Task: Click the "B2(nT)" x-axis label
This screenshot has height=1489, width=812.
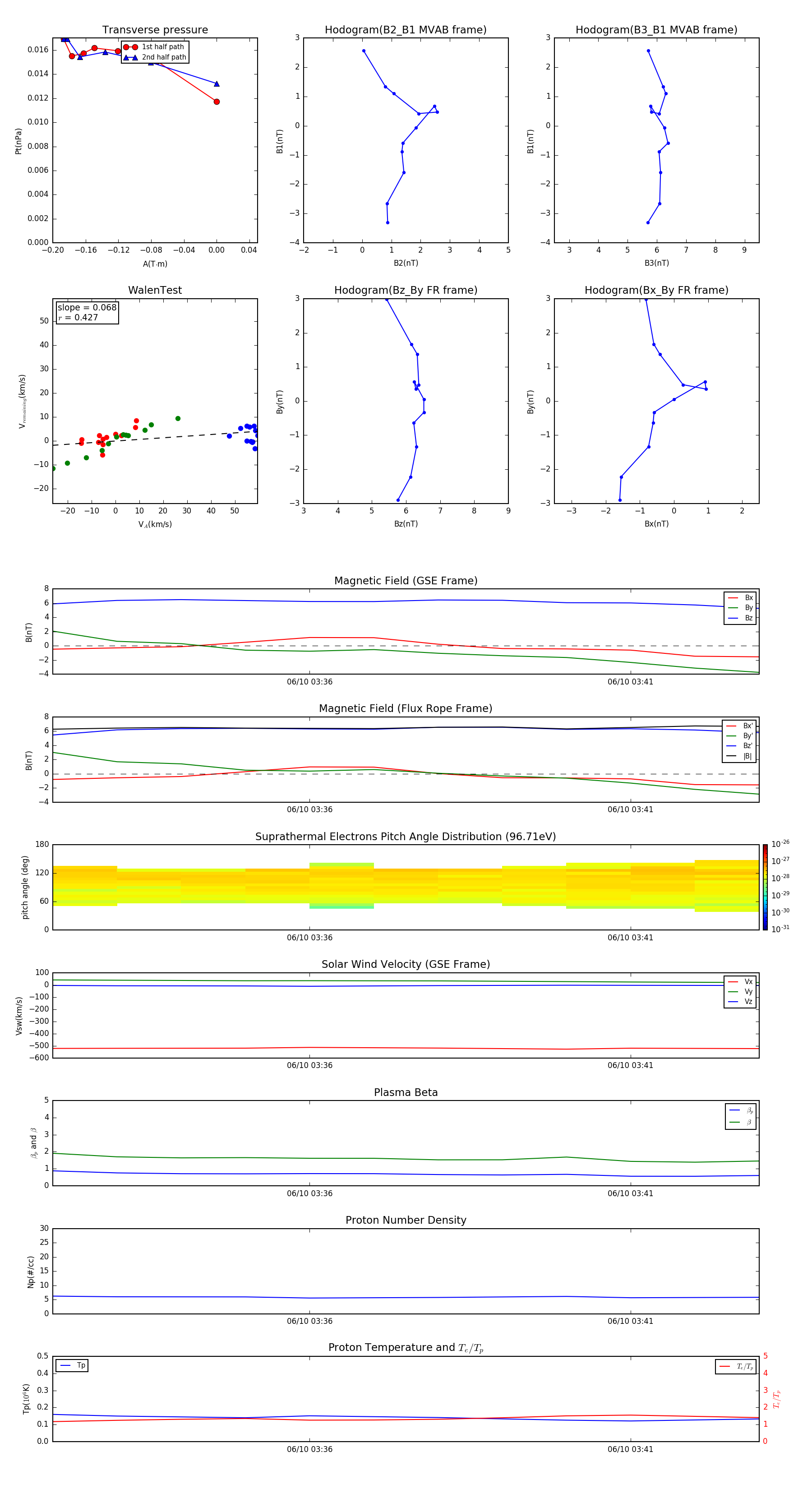Action: click(406, 263)
